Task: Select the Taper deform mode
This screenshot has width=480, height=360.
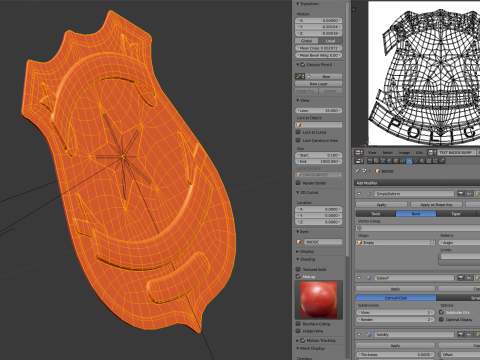Action: [456, 214]
